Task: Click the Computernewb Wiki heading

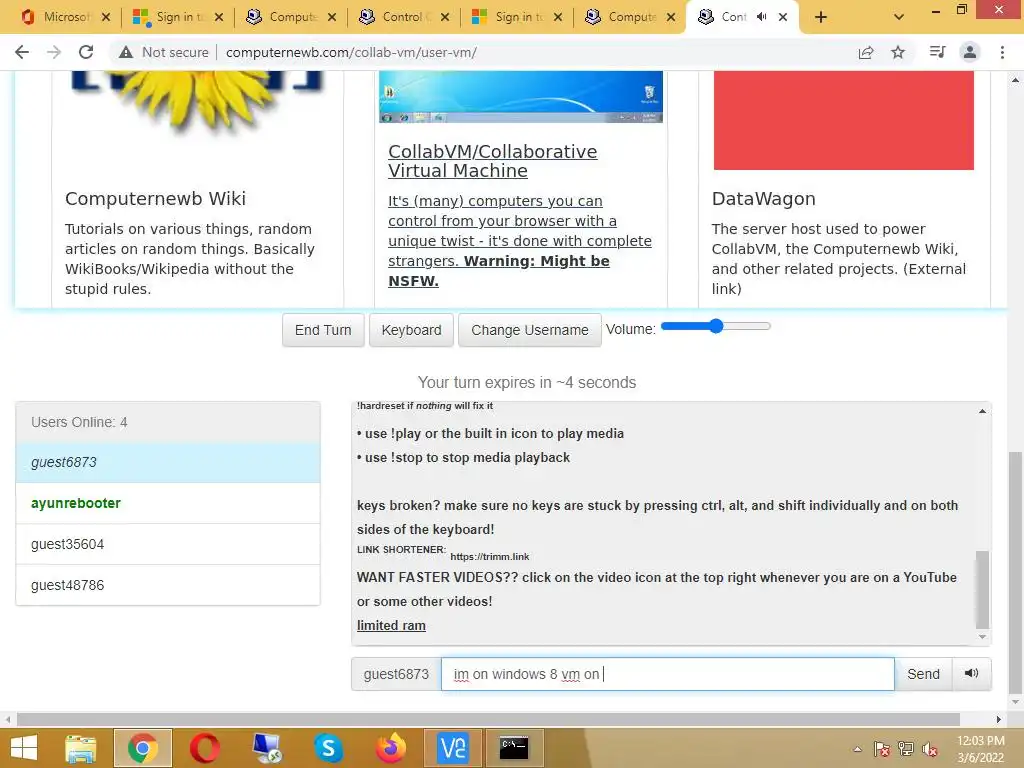Action: coord(155,199)
